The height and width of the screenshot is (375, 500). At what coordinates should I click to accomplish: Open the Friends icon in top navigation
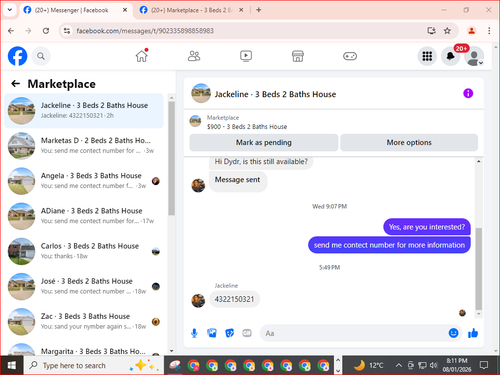tap(194, 56)
